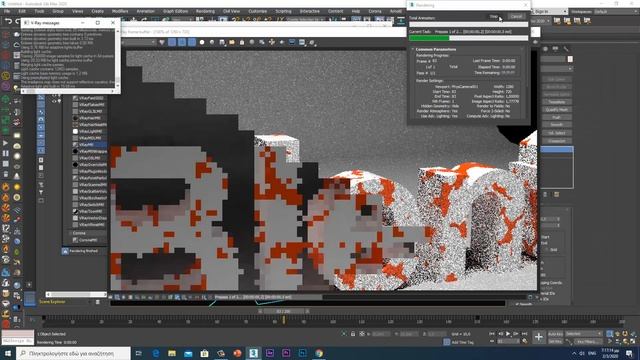Go to the start frame

pyautogui.click(x=492, y=334)
